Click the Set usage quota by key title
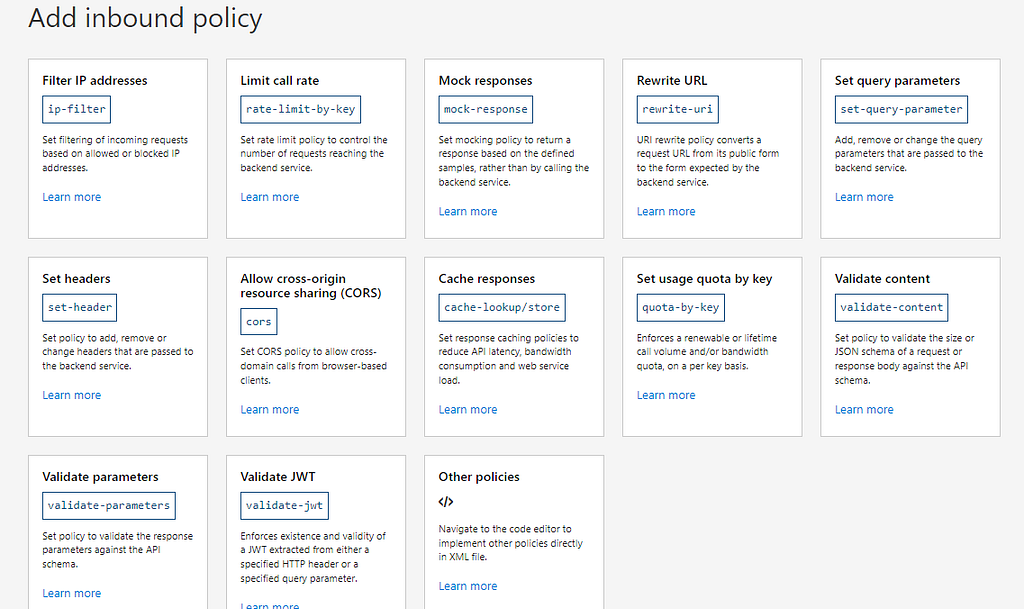1024x609 pixels. (704, 279)
